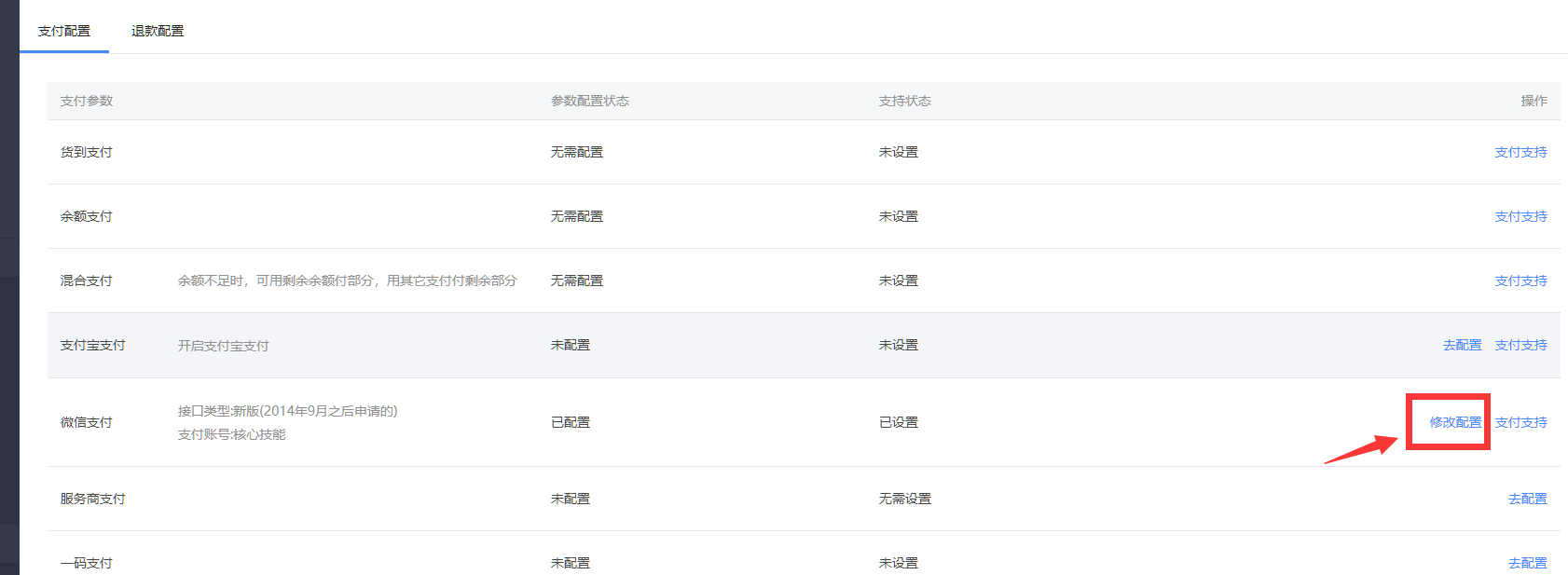Select the 支付配置 tab
The image size is (1568, 575).
tap(64, 31)
